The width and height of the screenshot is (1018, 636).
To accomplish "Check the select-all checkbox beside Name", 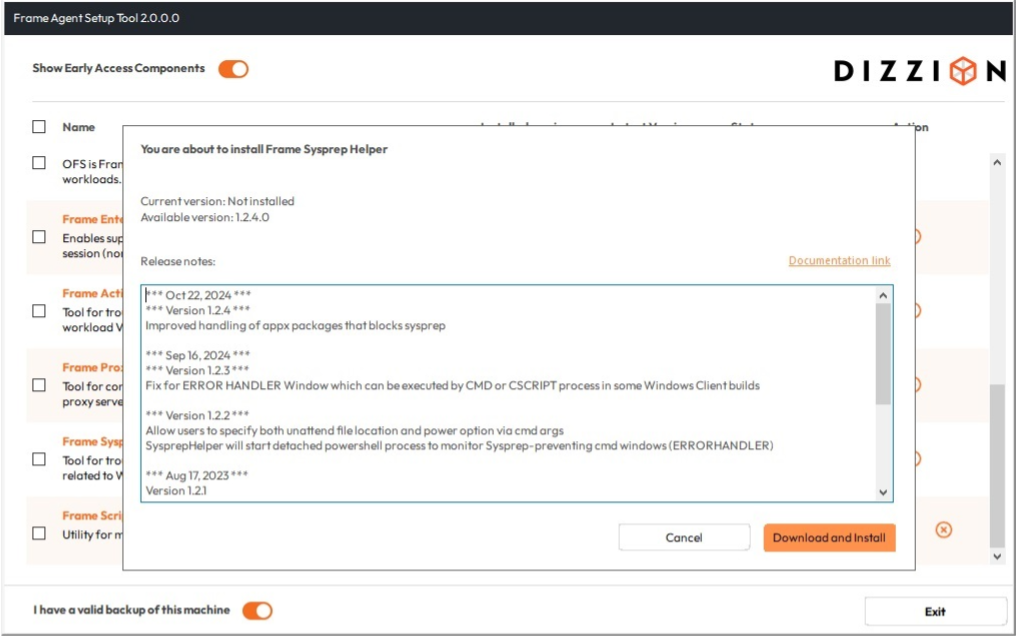I will pyautogui.click(x=39, y=127).
